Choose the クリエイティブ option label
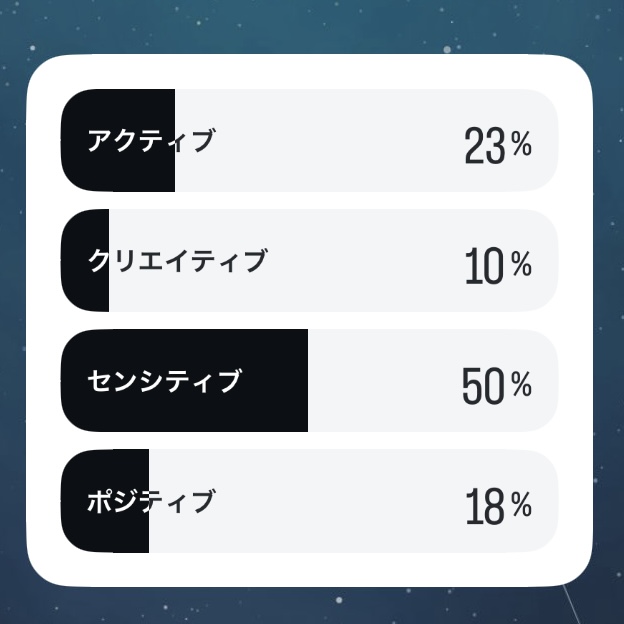The image size is (624, 624). (177, 261)
